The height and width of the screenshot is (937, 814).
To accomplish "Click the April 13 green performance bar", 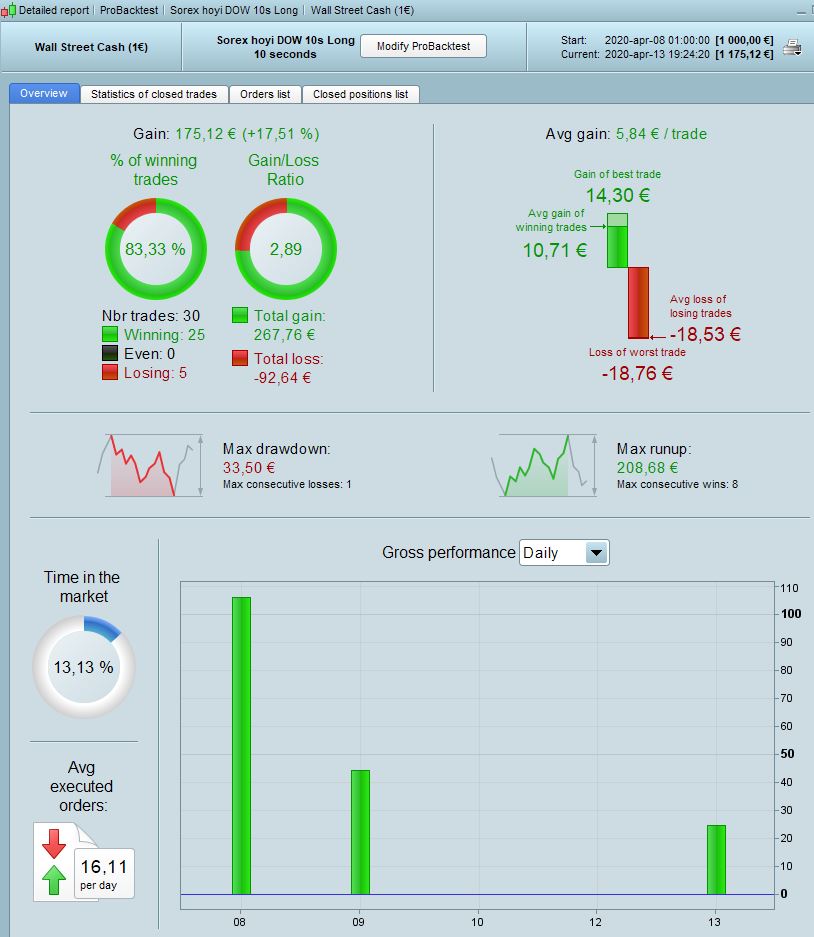I will click(x=717, y=860).
